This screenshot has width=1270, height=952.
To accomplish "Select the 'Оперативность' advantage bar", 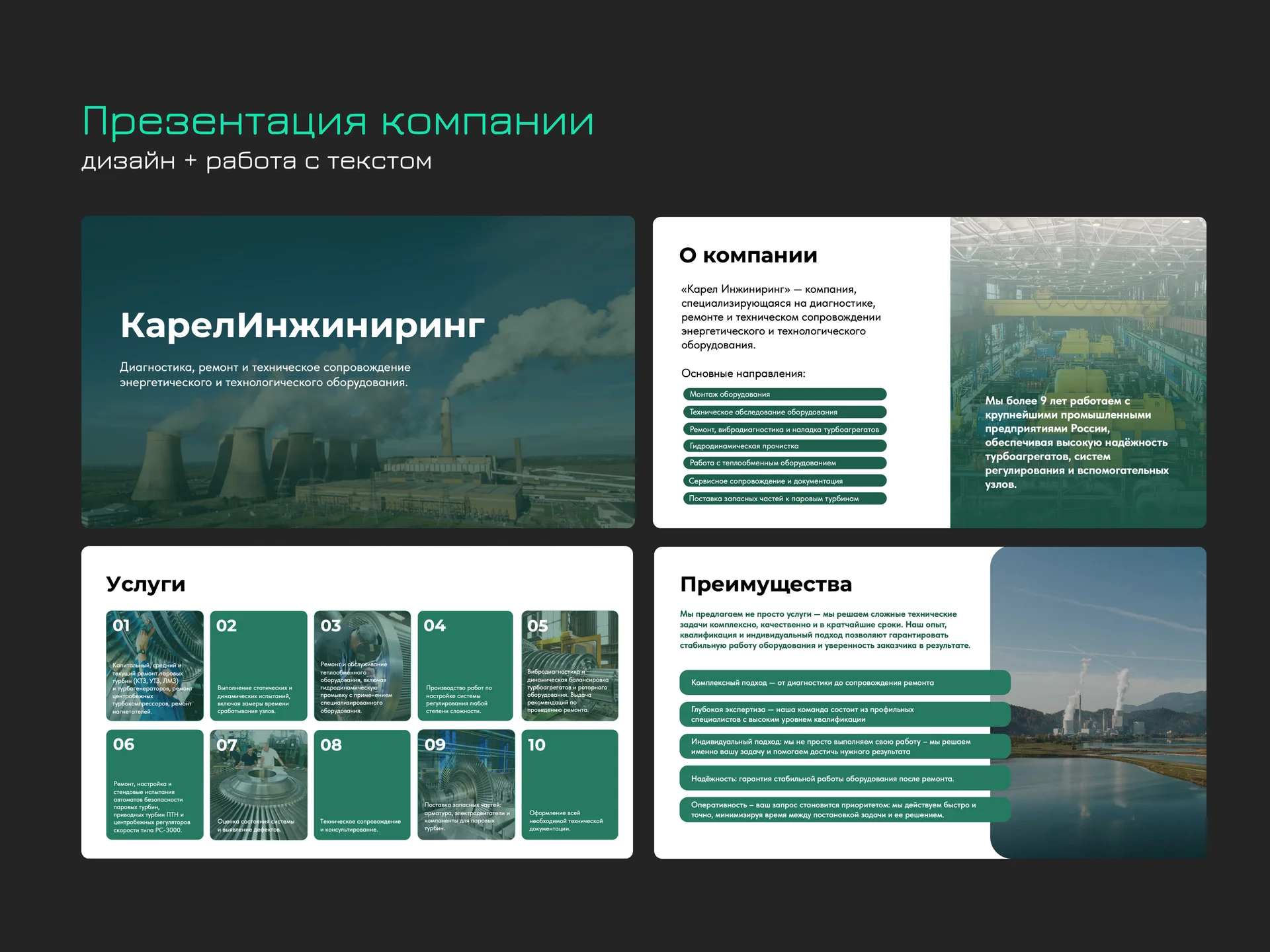I will [x=845, y=810].
